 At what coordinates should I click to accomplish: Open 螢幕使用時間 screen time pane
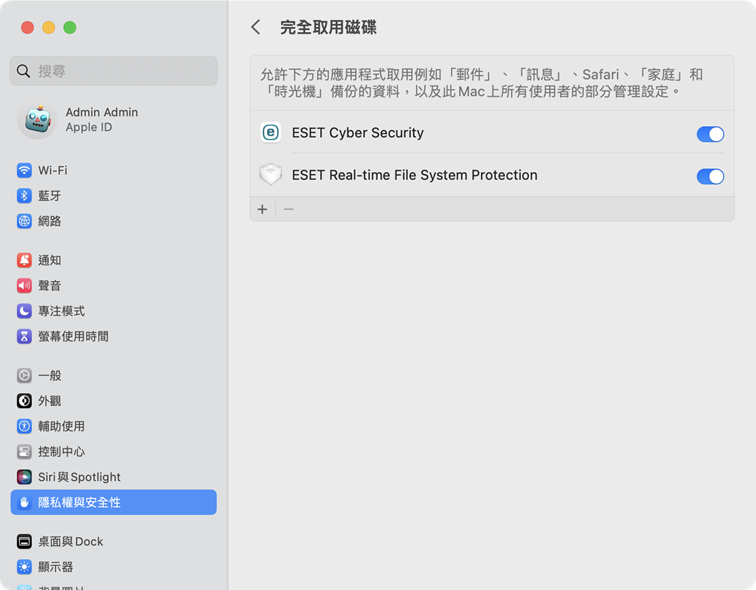coord(114,336)
